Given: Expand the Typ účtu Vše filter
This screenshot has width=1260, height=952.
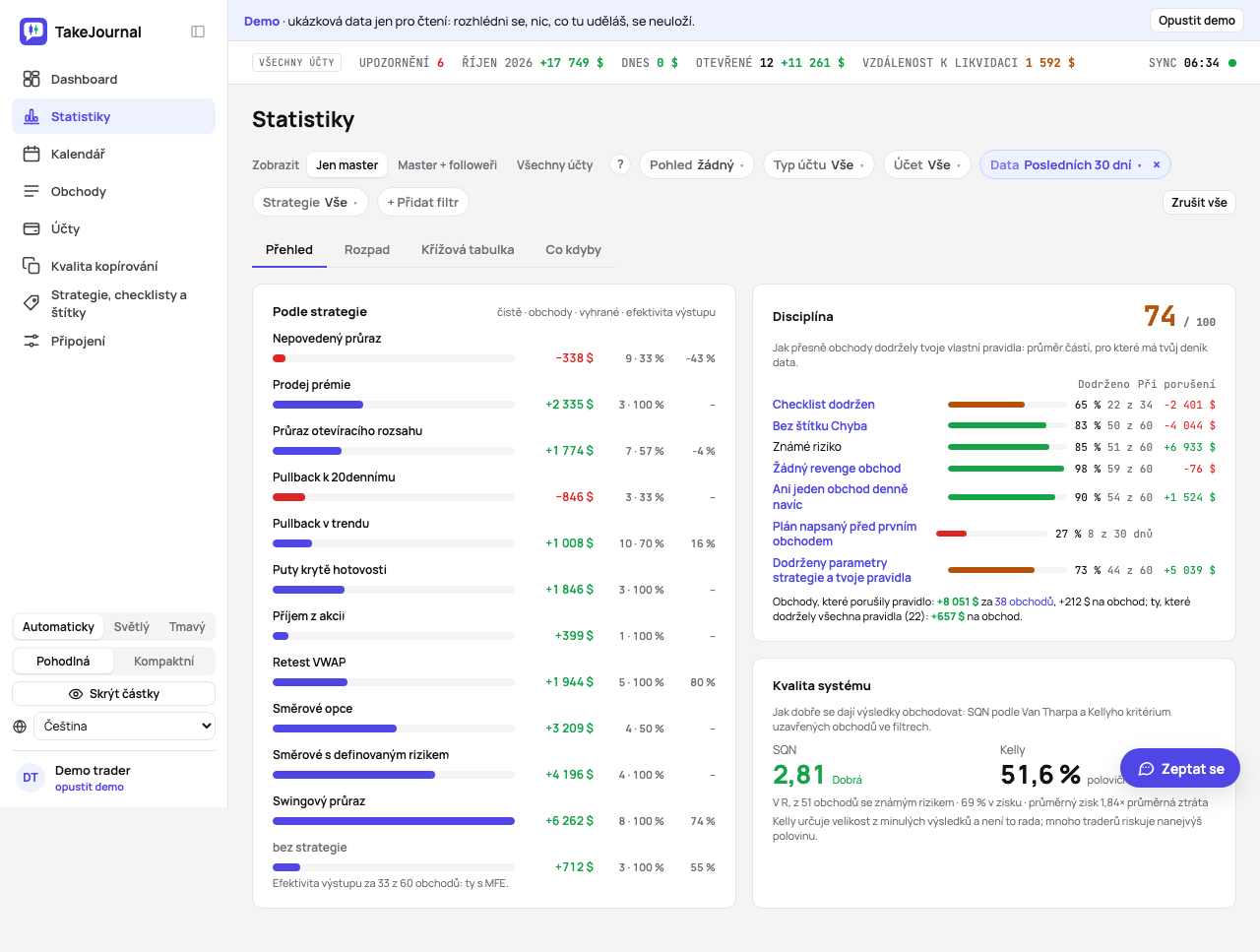Looking at the screenshot, I should 819,164.
